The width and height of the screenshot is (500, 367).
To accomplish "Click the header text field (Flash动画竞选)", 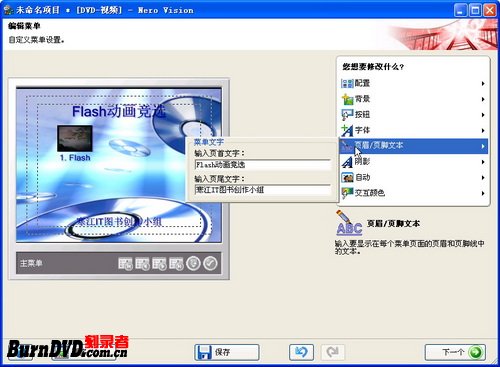I will pyautogui.click(x=263, y=165).
